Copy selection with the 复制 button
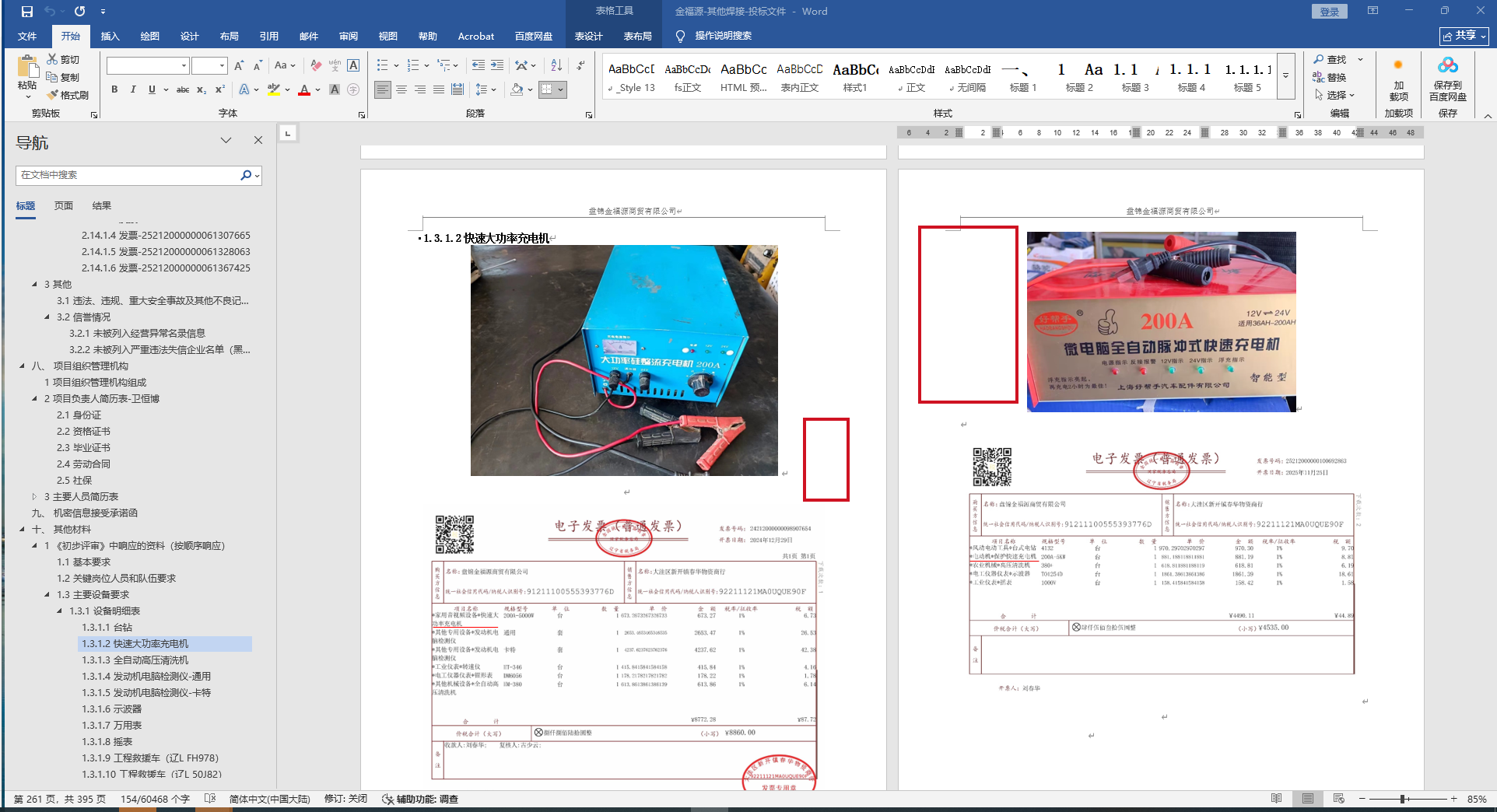1497x812 pixels. 63,77
